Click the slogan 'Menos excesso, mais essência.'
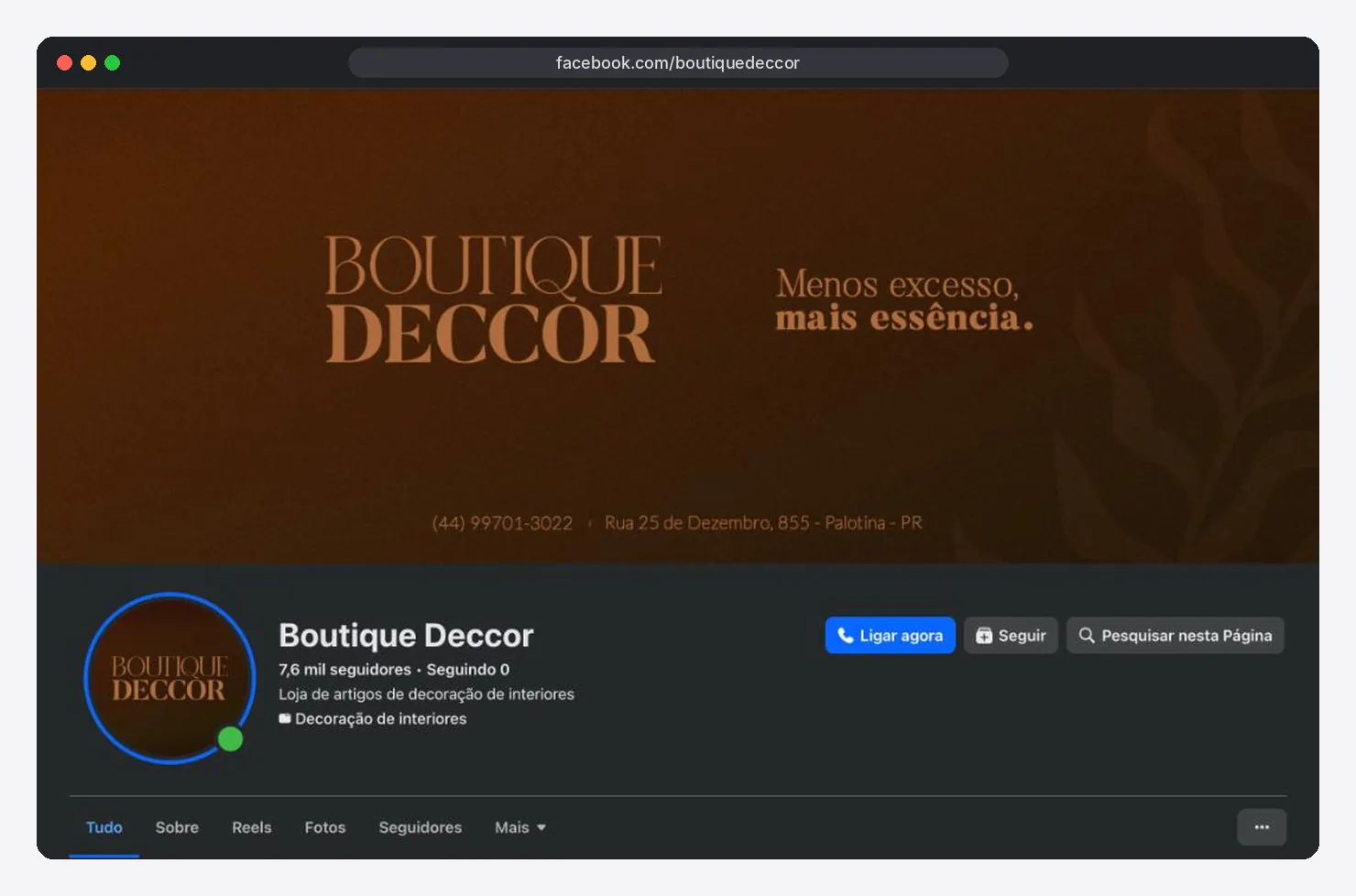Viewport: 1356px width, 896px height. coord(904,300)
